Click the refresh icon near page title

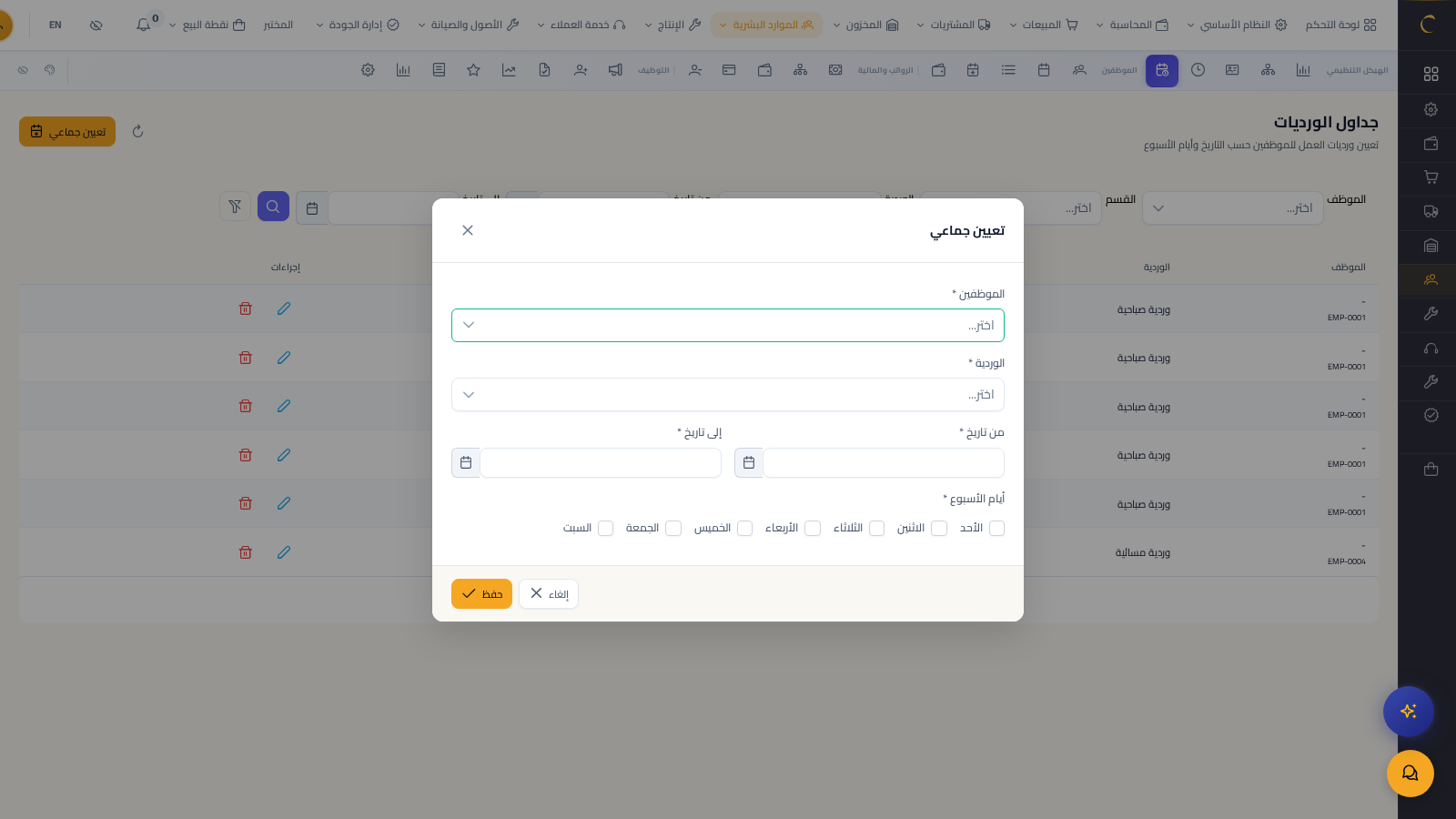138,131
